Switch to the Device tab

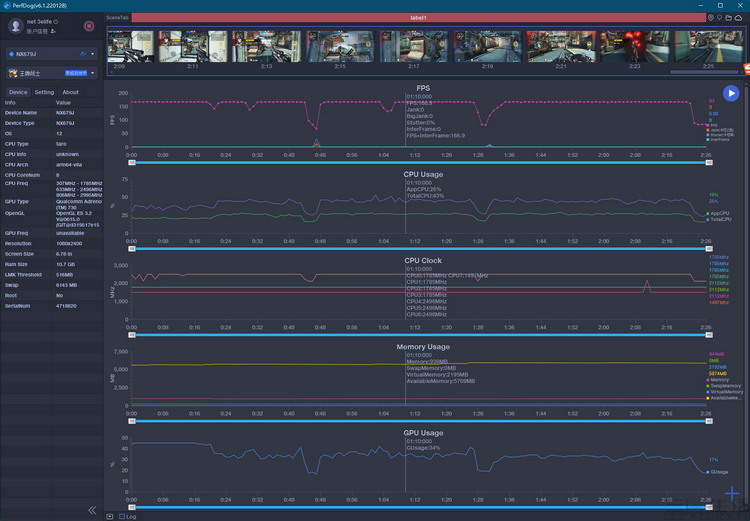point(18,92)
